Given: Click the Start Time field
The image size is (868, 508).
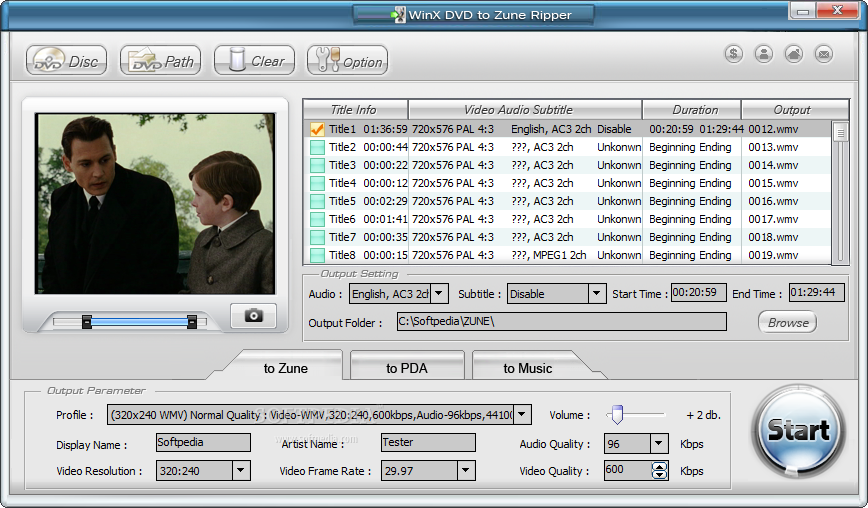Looking at the screenshot, I should [x=699, y=293].
